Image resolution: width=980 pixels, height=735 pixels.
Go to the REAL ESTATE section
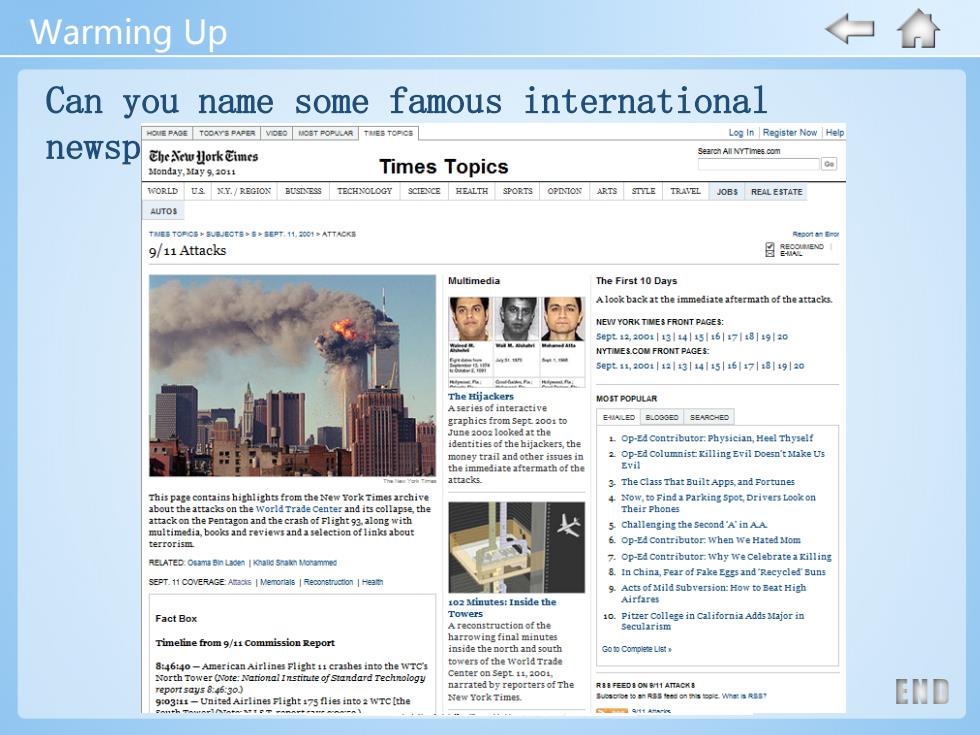pos(776,192)
